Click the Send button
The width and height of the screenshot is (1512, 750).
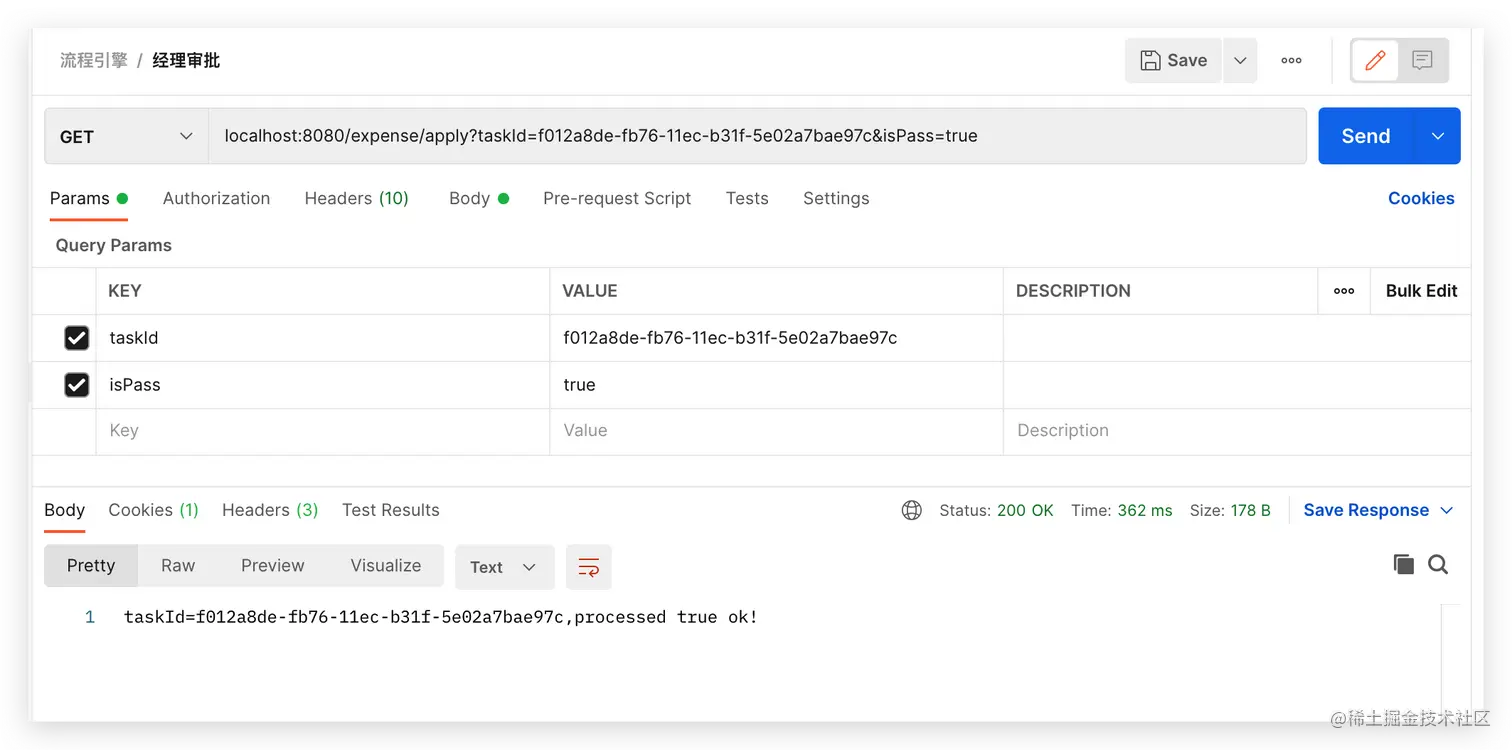point(1366,136)
